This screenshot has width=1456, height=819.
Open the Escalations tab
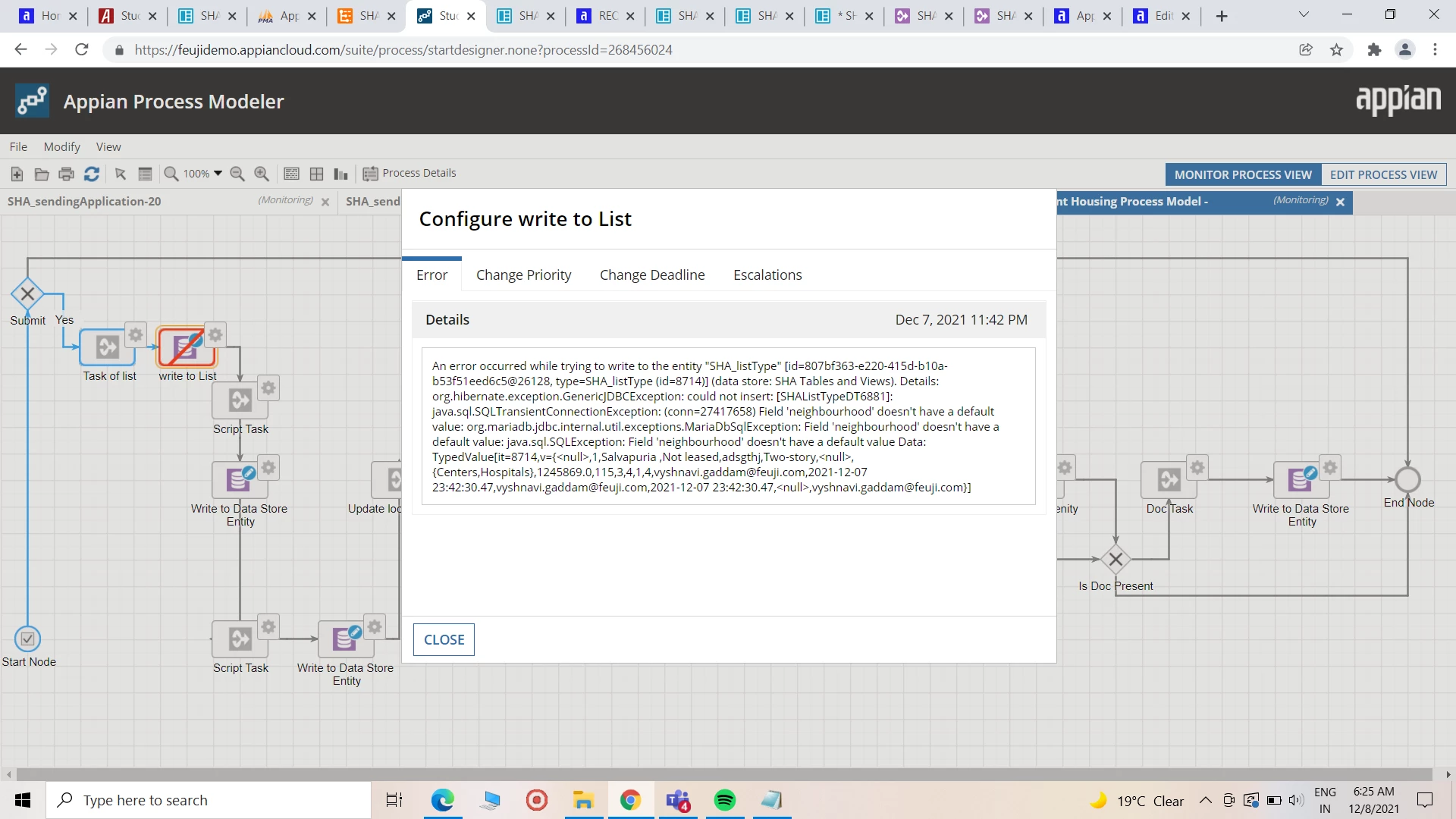point(767,275)
